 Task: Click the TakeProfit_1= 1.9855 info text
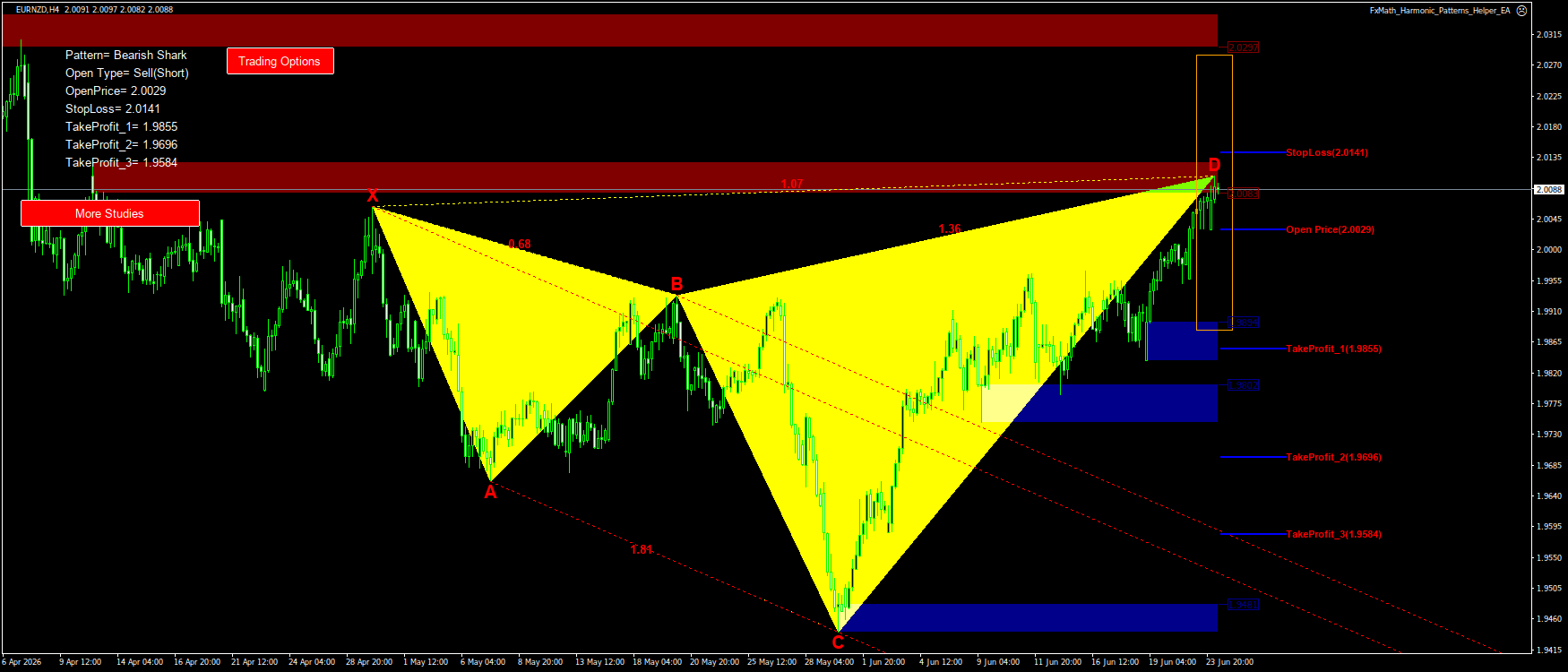click(x=122, y=126)
